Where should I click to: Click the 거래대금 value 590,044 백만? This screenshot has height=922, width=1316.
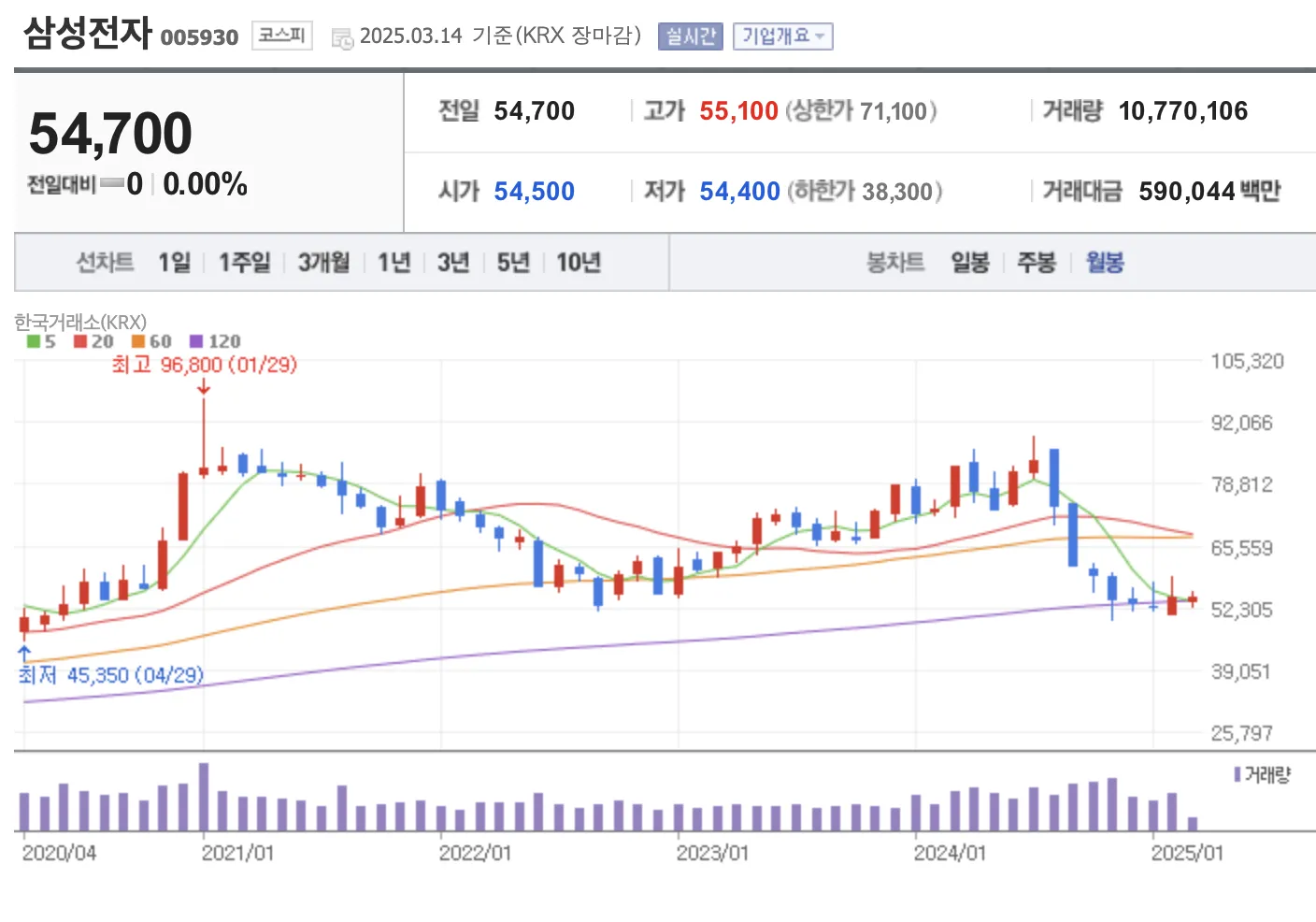tap(1209, 192)
